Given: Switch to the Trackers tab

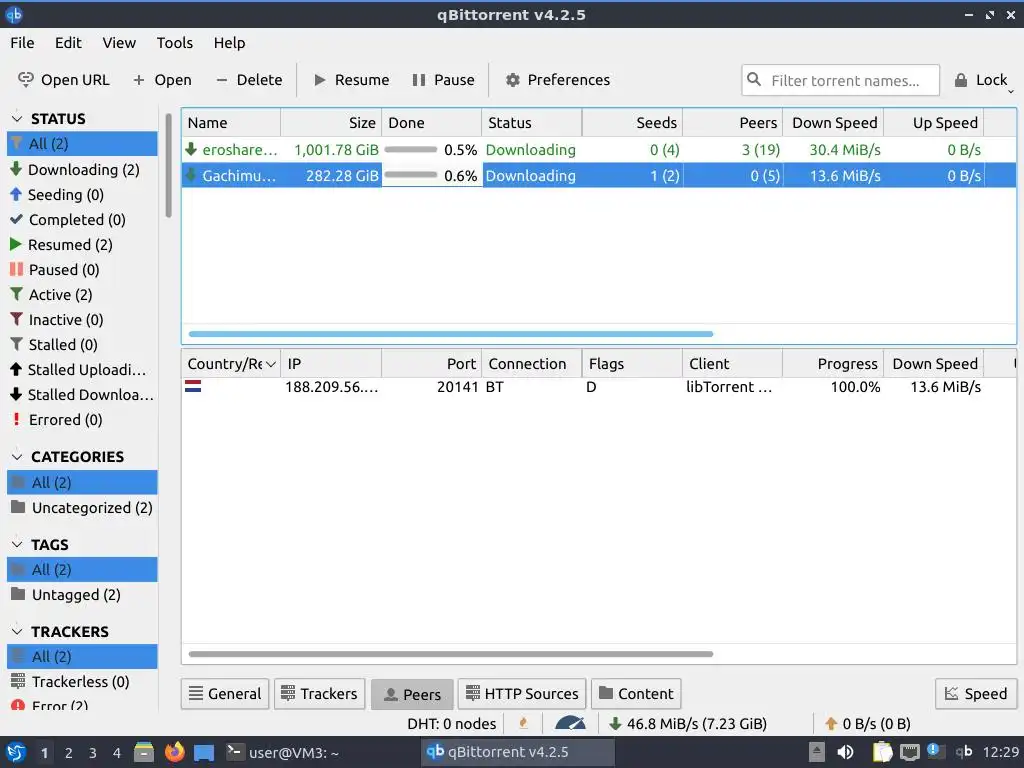Looking at the screenshot, I should [319, 694].
